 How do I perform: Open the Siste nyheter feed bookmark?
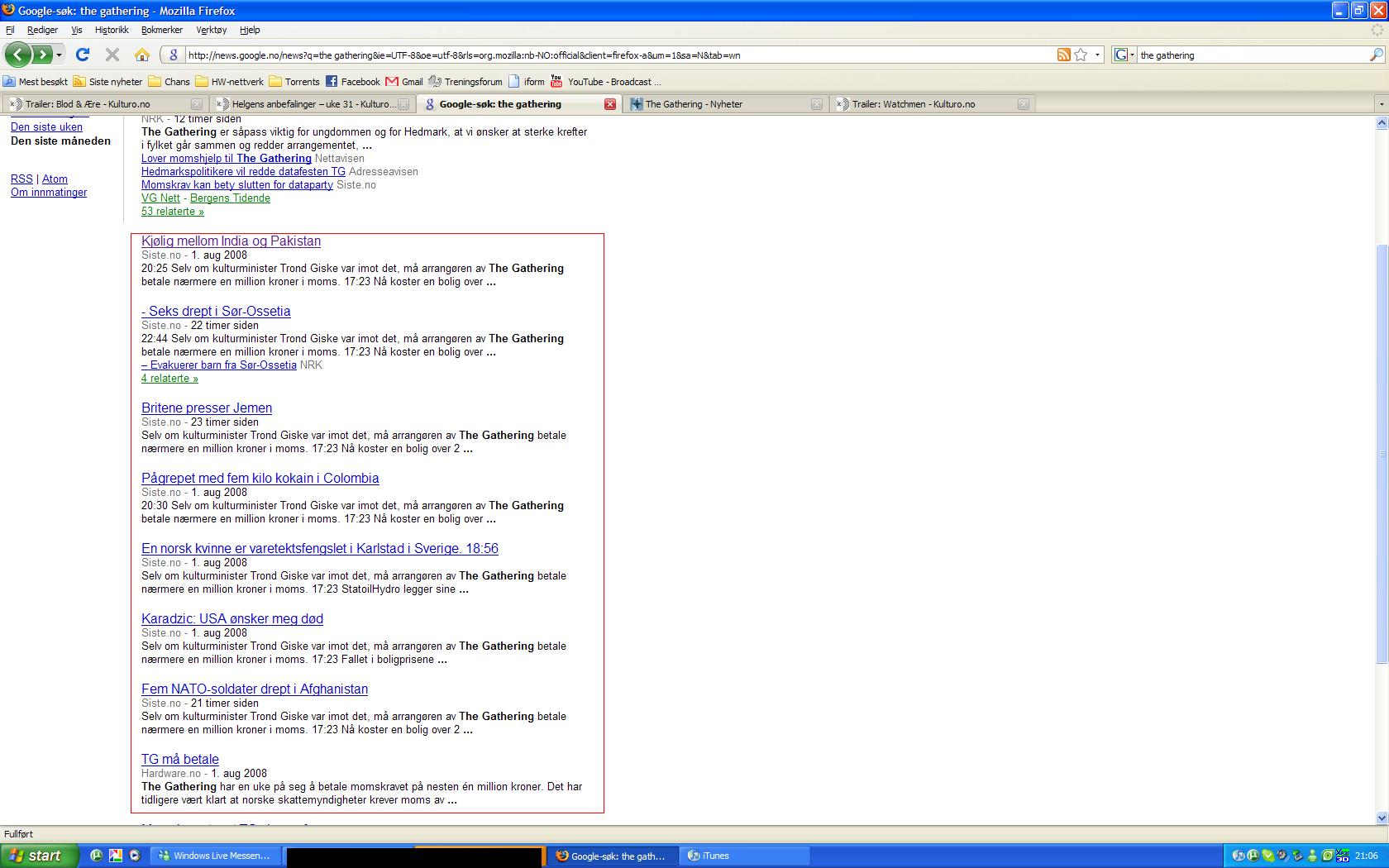pyautogui.click(x=108, y=82)
